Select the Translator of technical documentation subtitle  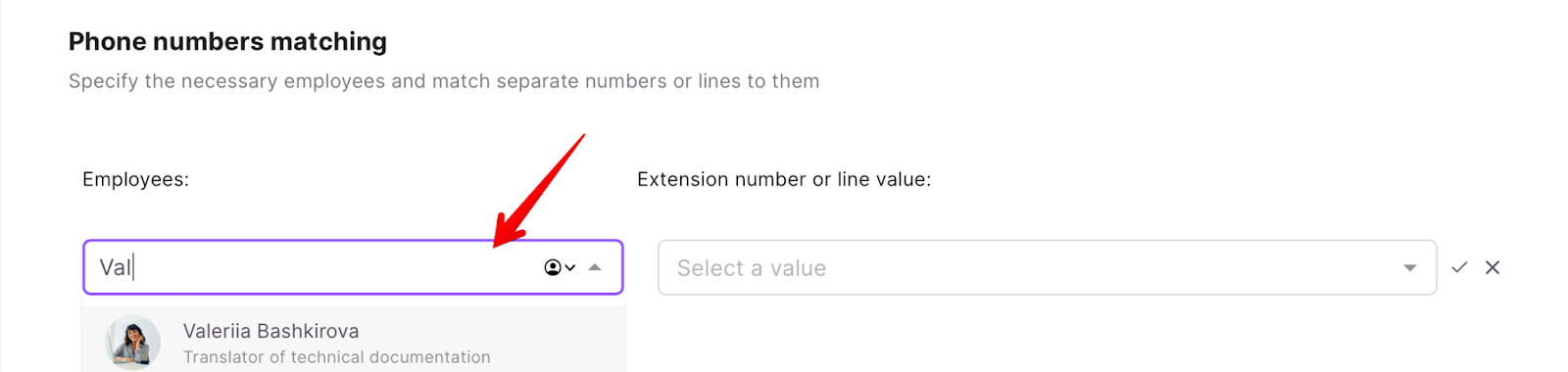coord(336,357)
